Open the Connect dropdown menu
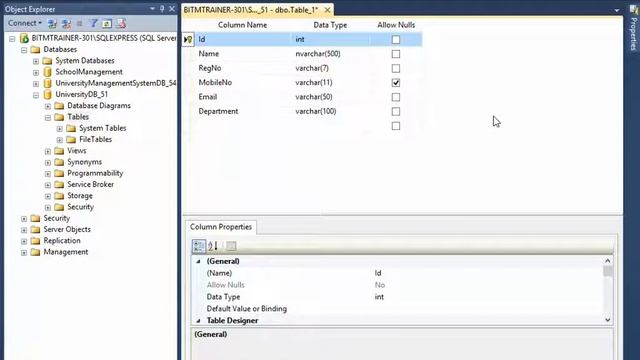The height and width of the screenshot is (360, 640). tap(25, 23)
